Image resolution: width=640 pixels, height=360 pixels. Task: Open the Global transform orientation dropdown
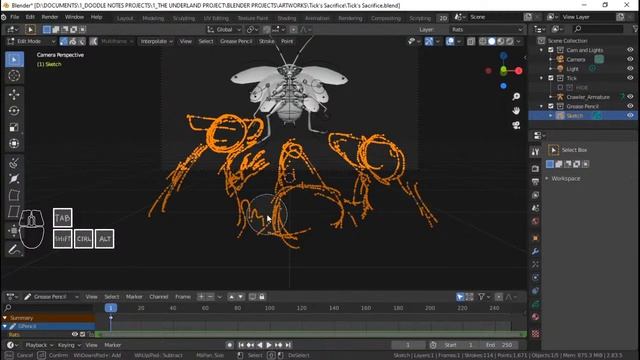point(224,29)
